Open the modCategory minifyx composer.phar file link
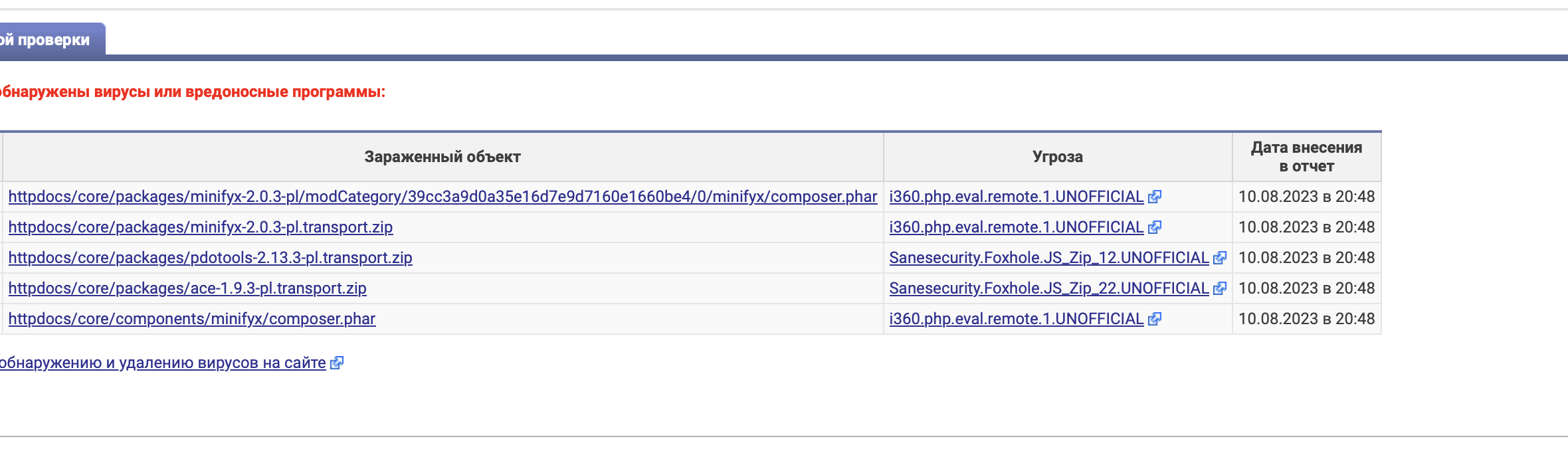This screenshot has width=1568, height=465. tap(442, 197)
